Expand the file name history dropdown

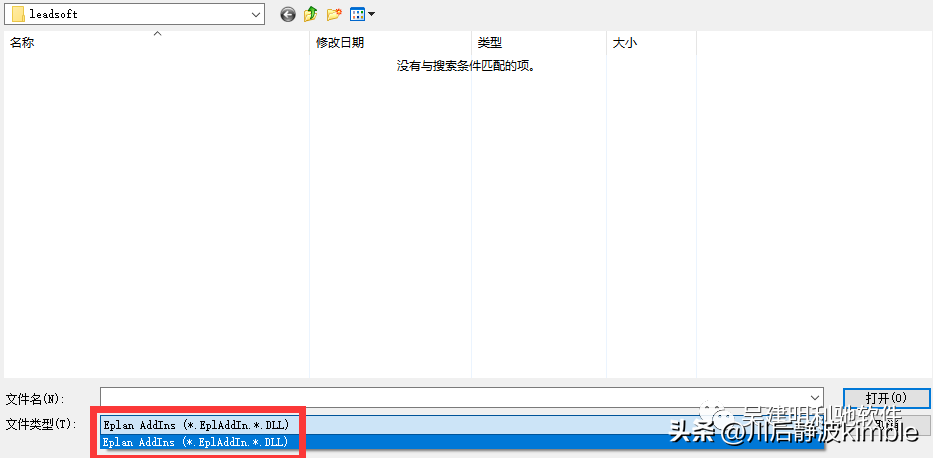click(815, 399)
